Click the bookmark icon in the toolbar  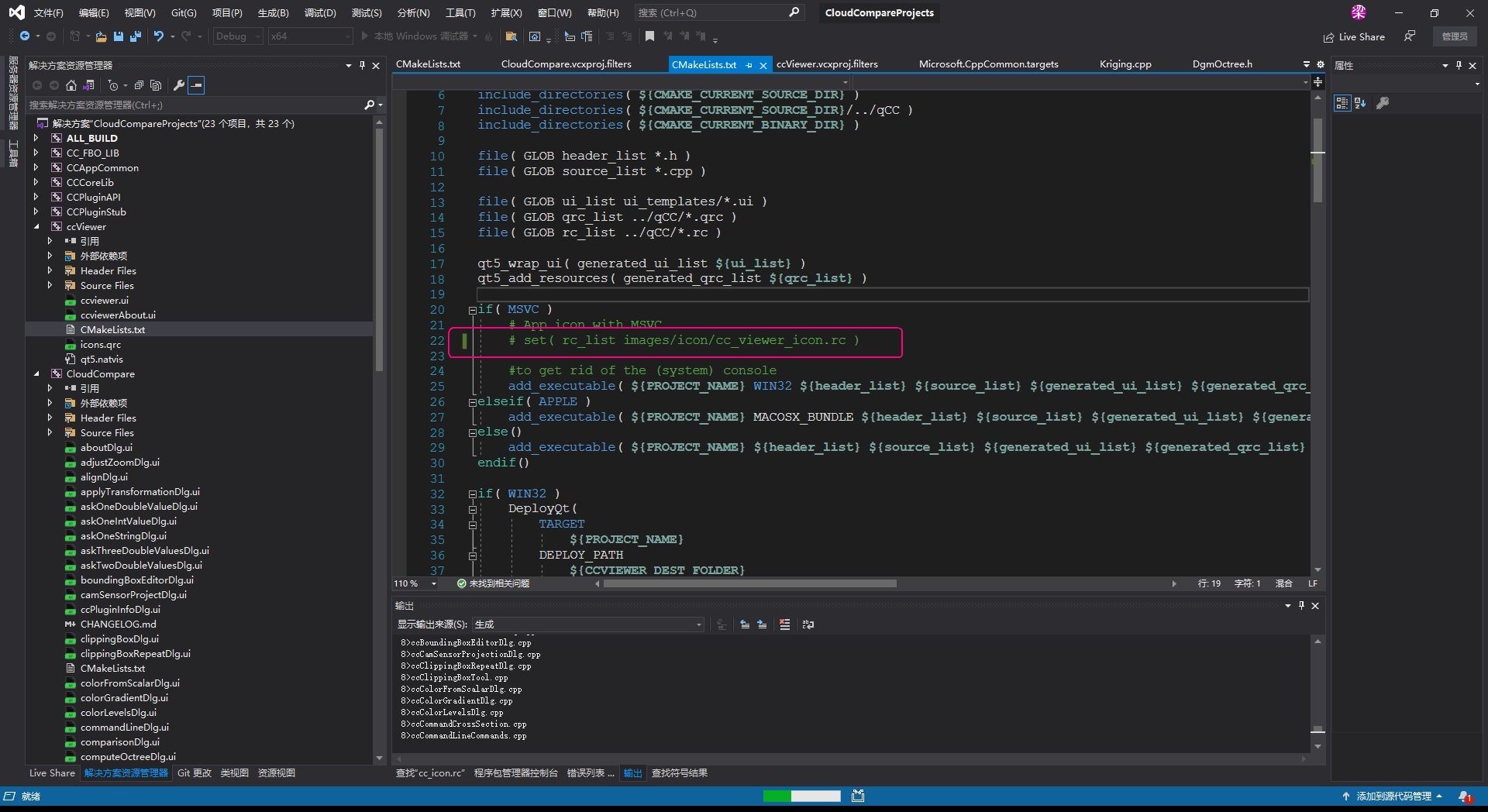(x=649, y=36)
